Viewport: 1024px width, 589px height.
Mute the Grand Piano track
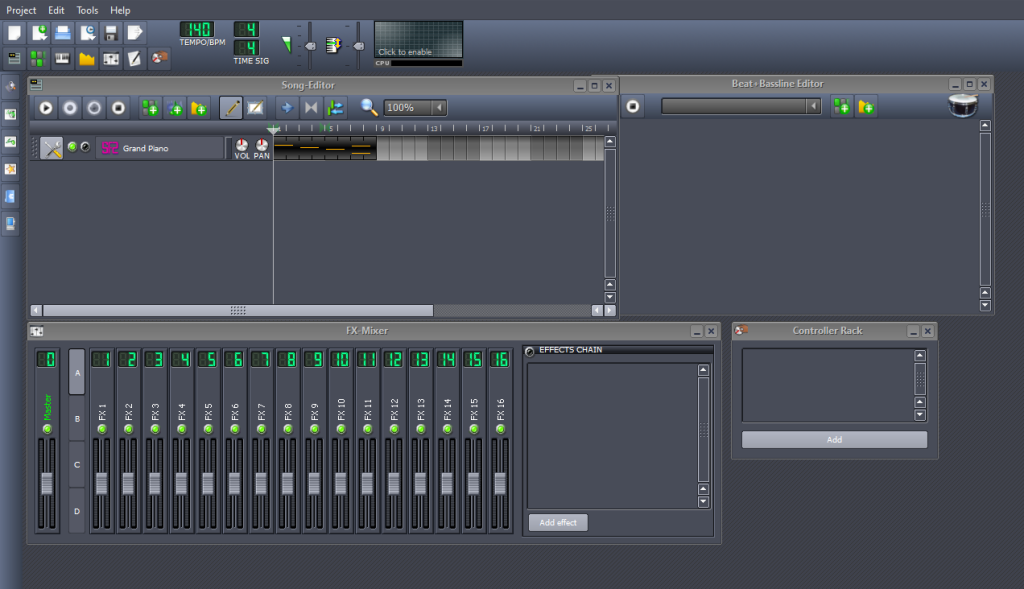72,148
